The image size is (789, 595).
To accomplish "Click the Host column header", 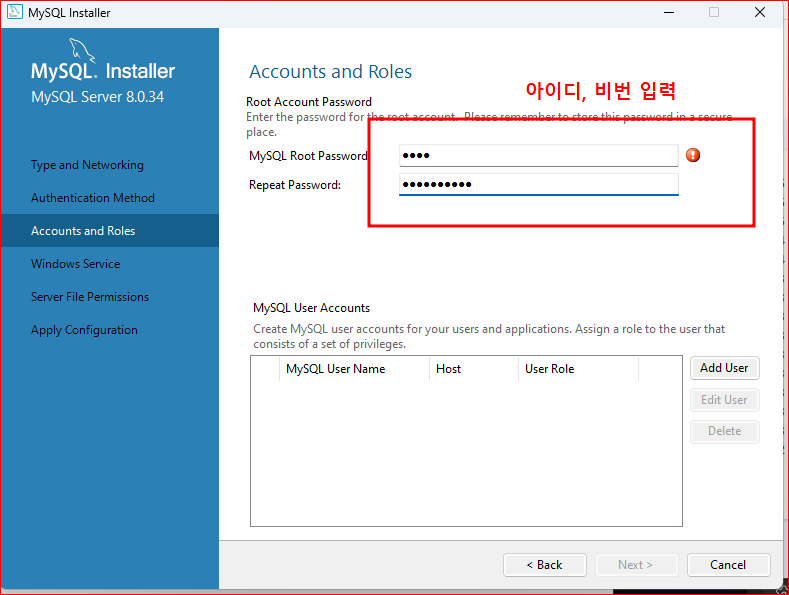I will (x=474, y=369).
